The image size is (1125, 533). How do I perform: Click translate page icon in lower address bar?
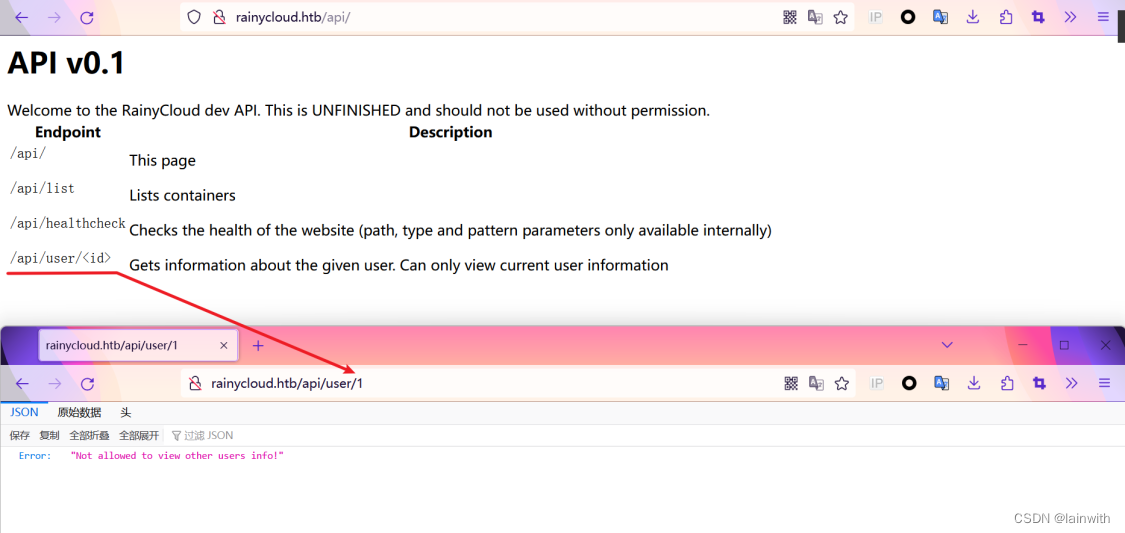coord(816,384)
